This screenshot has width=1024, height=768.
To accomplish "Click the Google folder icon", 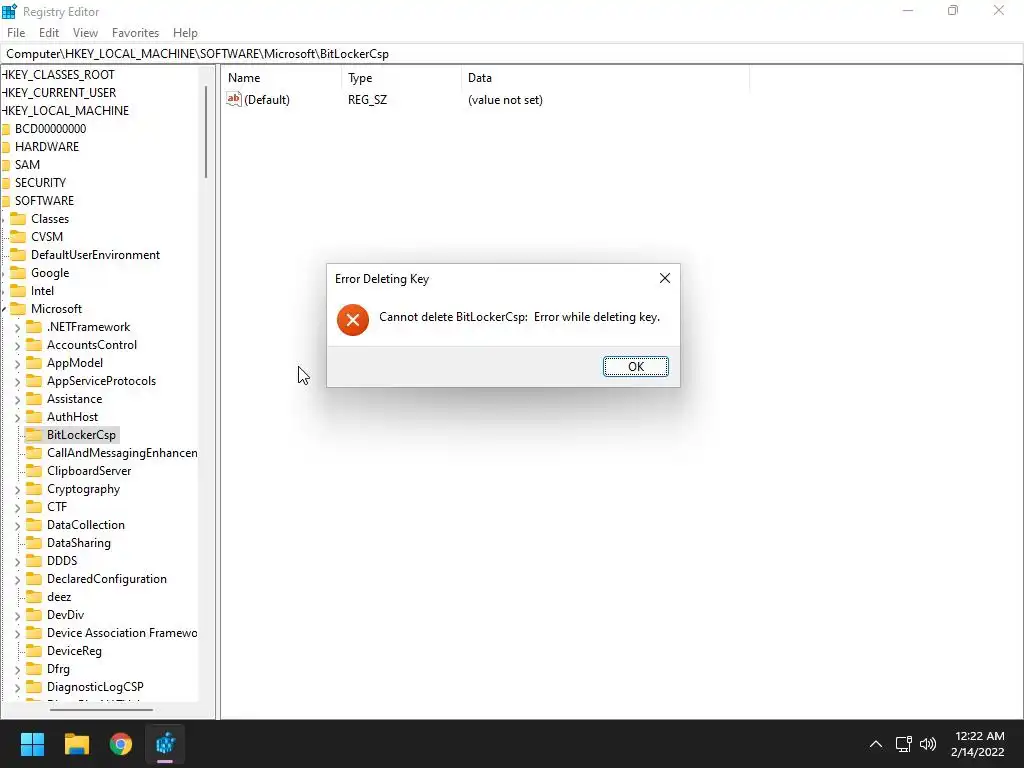I will 18,273.
